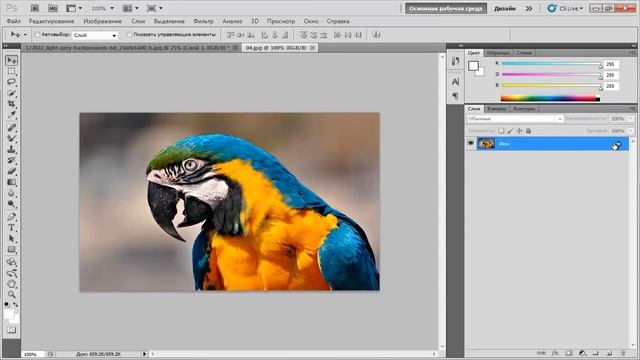The height and width of the screenshot is (360, 640).
Task: Open the Изображение menu
Action: 102,21
